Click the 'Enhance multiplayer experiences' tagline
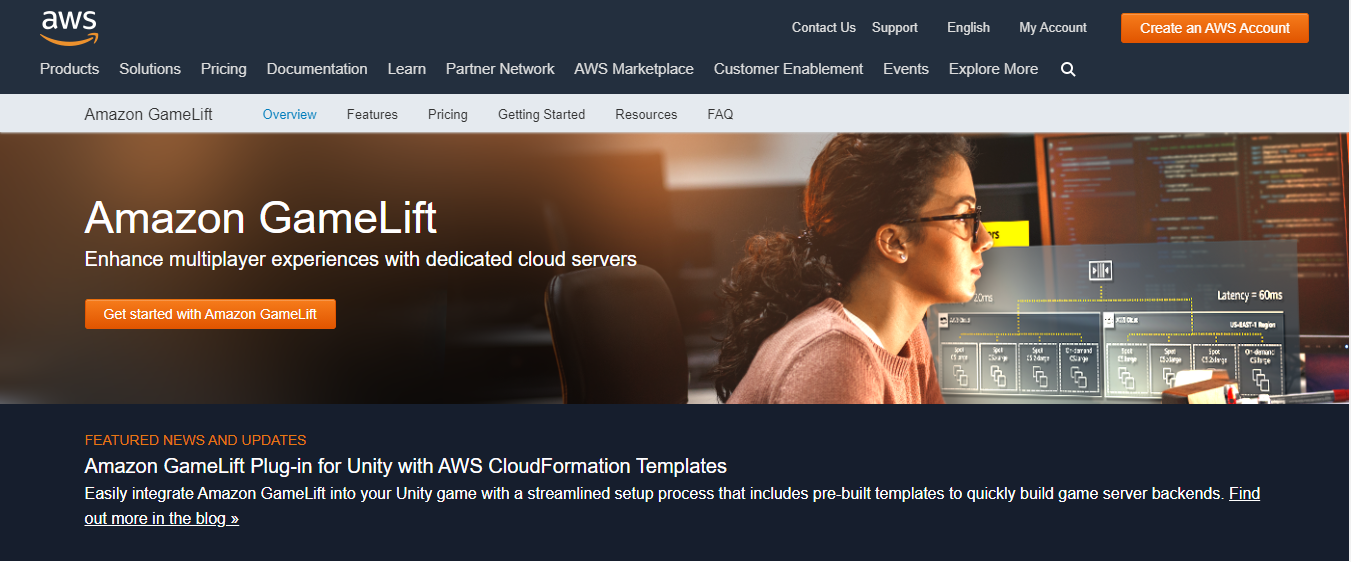Screen dimensions: 1351x562 (x=361, y=259)
